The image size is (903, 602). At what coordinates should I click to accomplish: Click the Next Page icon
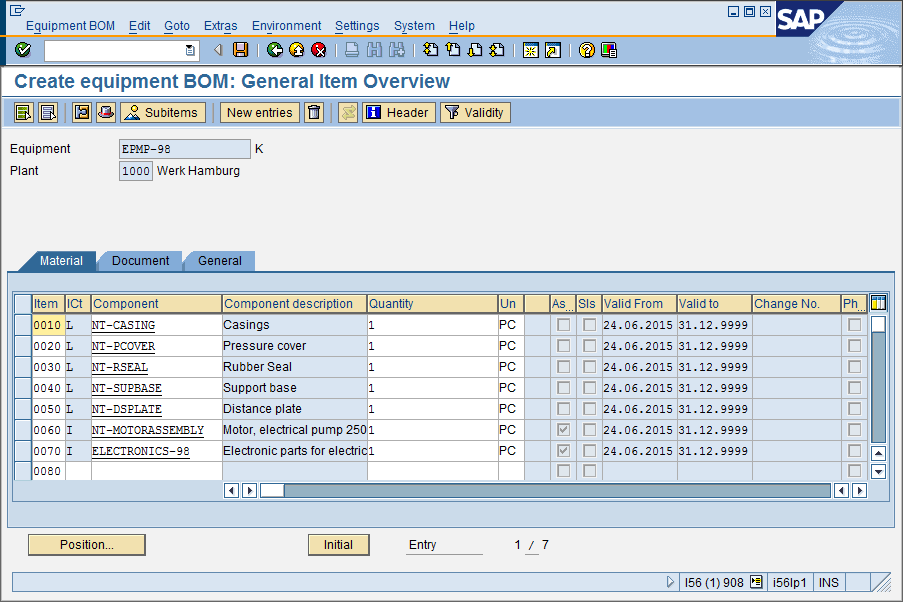pyautogui.click(x=475, y=50)
